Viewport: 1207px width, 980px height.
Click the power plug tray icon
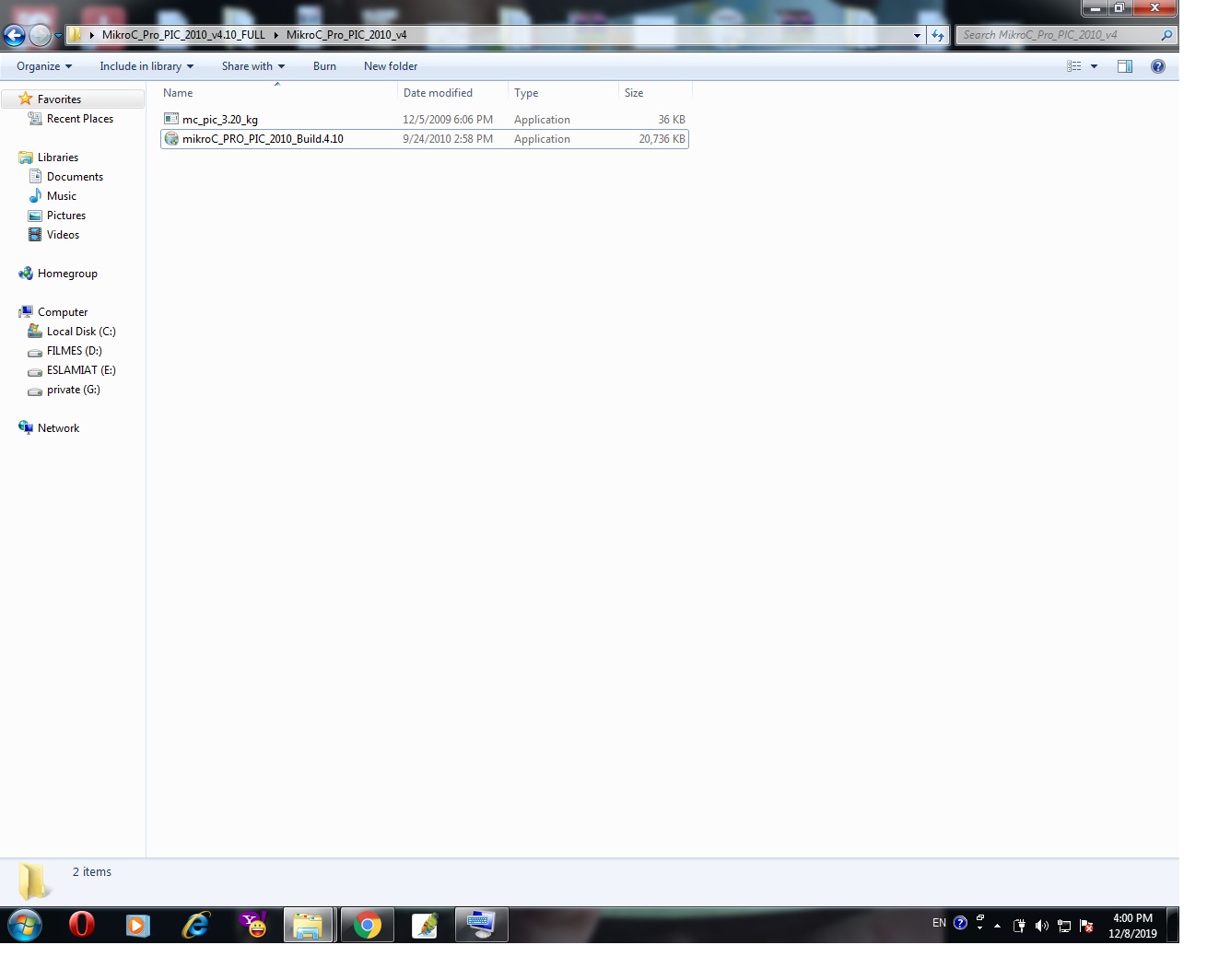(1019, 926)
